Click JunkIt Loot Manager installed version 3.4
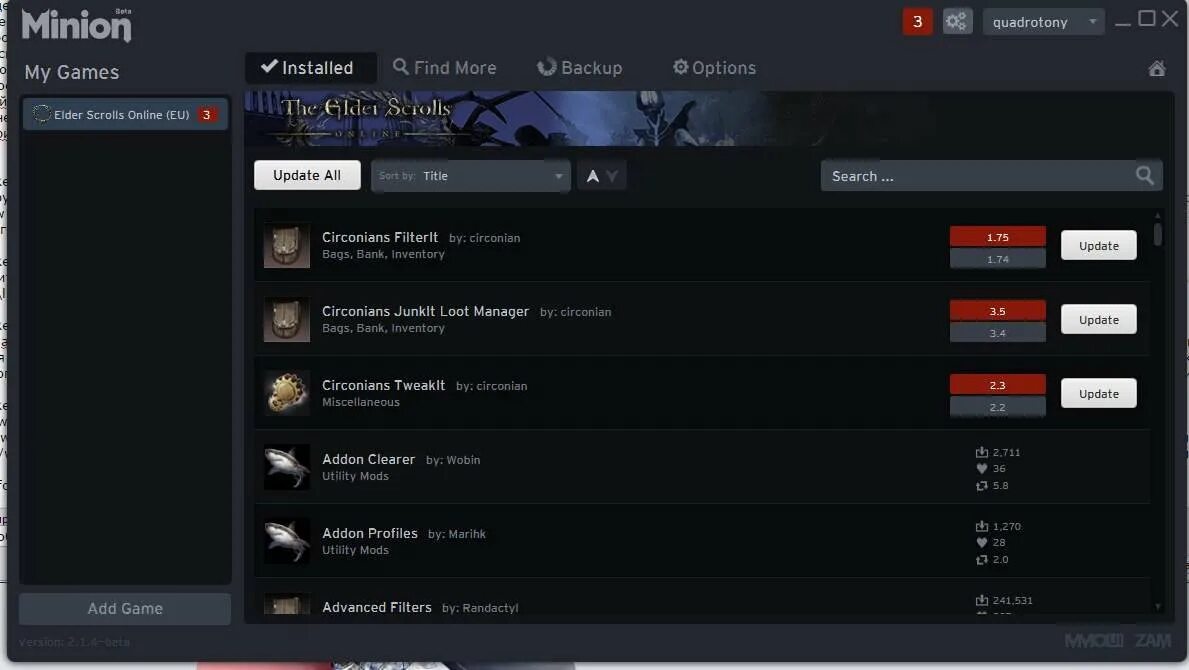 click(997, 333)
